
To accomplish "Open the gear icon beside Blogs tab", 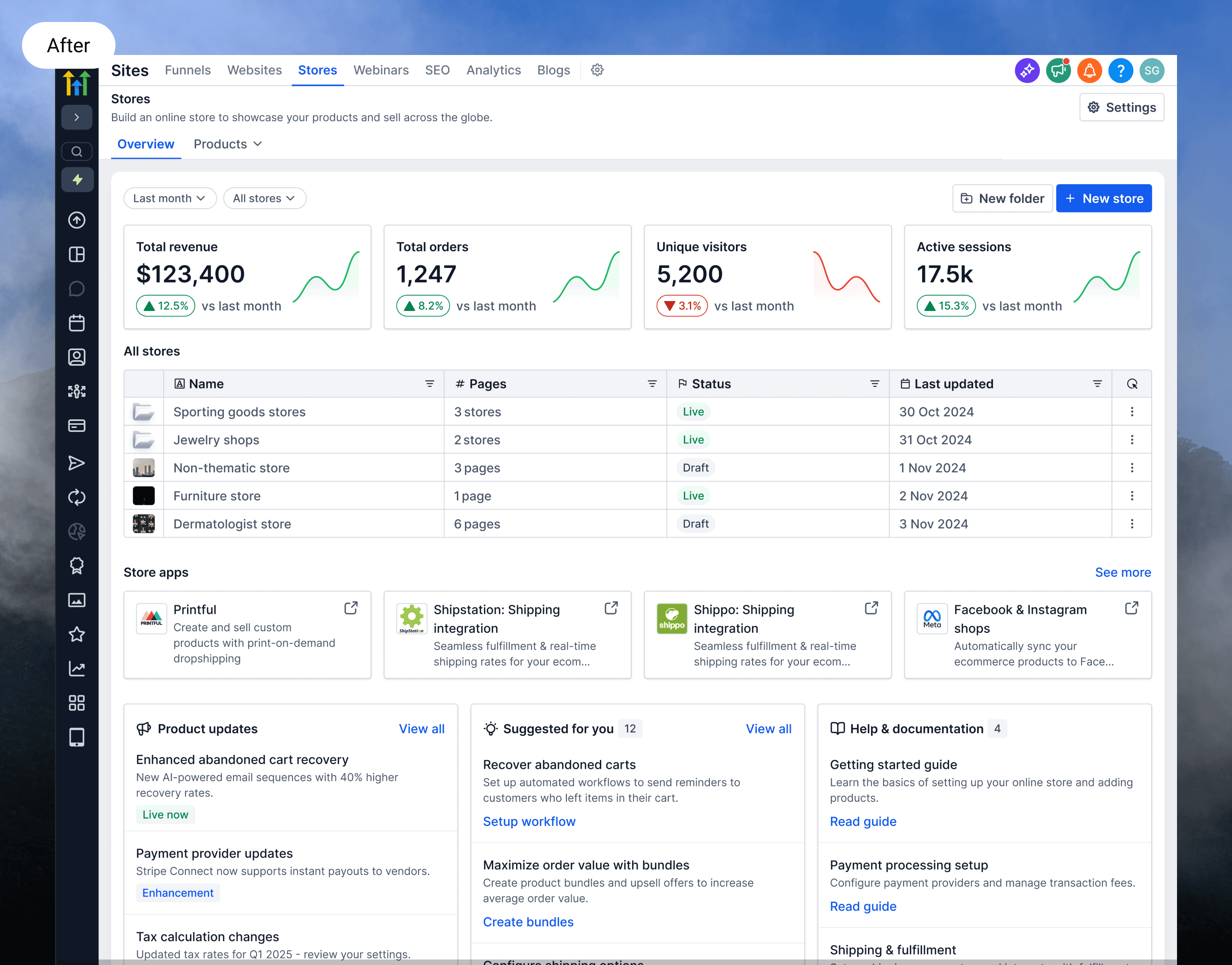I will click(x=597, y=70).
